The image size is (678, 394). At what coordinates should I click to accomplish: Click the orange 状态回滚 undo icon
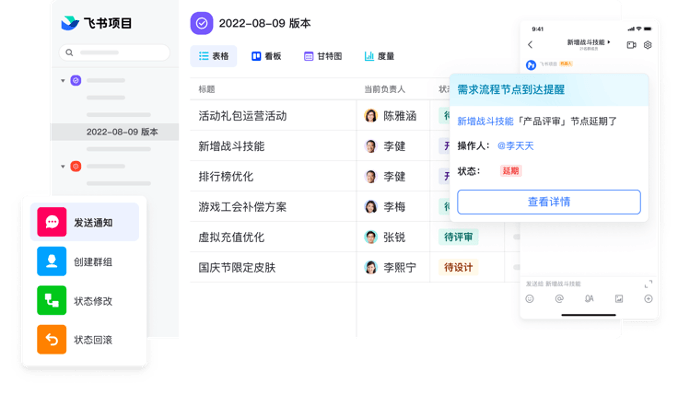(x=52, y=340)
